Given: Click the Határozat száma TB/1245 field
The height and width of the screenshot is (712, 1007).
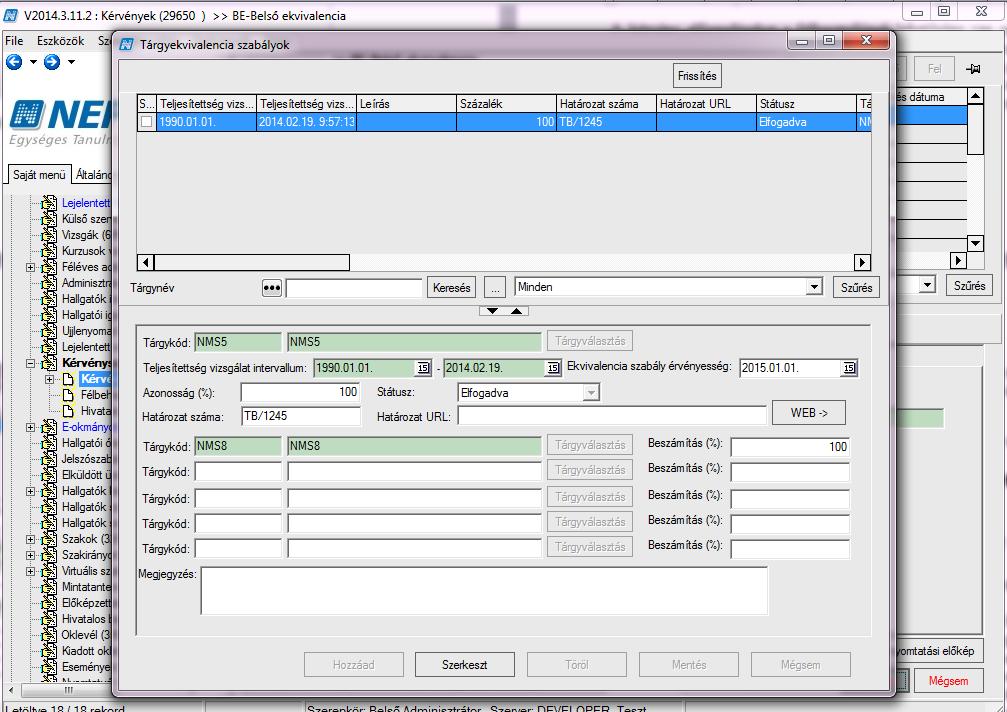Looking at the screenshot, I should [301, 416].
